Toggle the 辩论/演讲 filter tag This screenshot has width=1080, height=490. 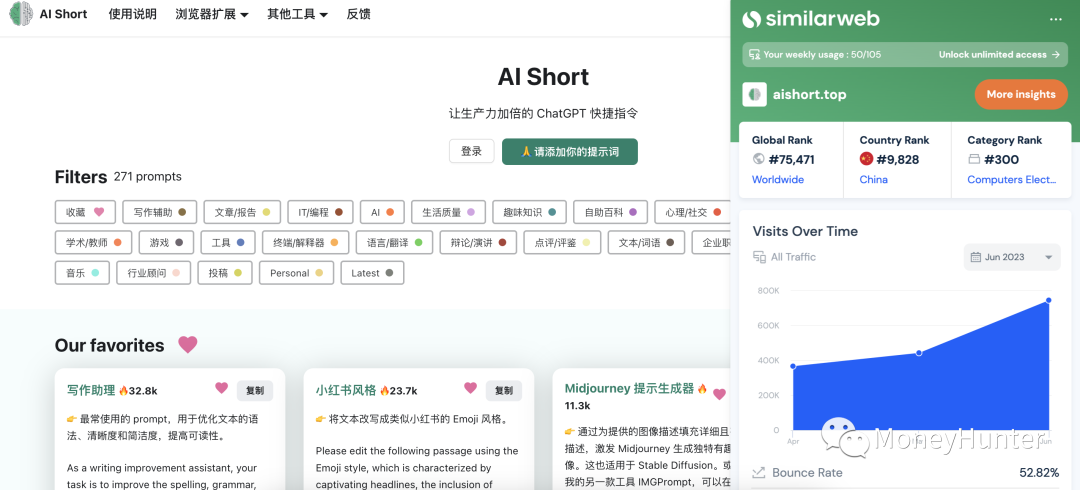478,243
